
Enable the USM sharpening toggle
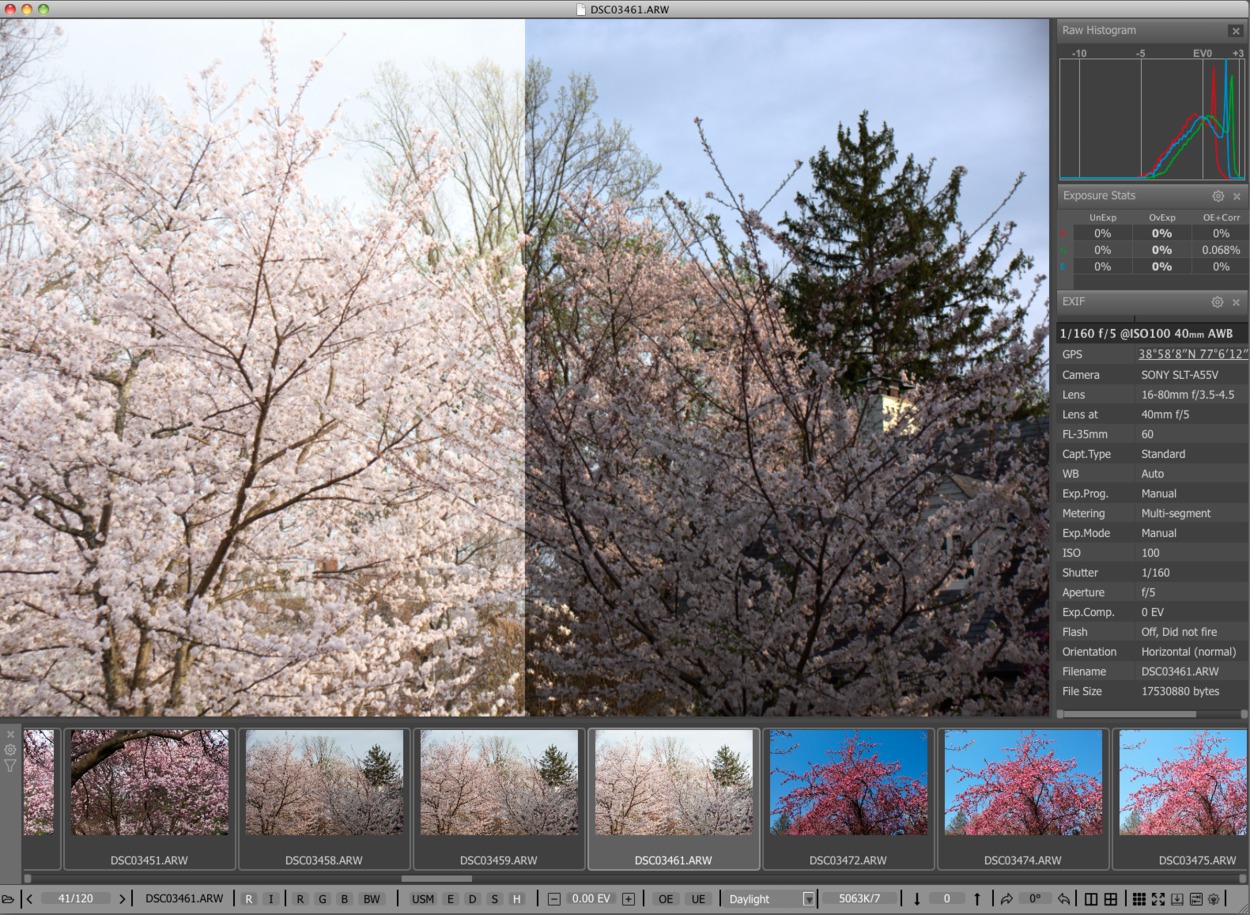point(423,899)
